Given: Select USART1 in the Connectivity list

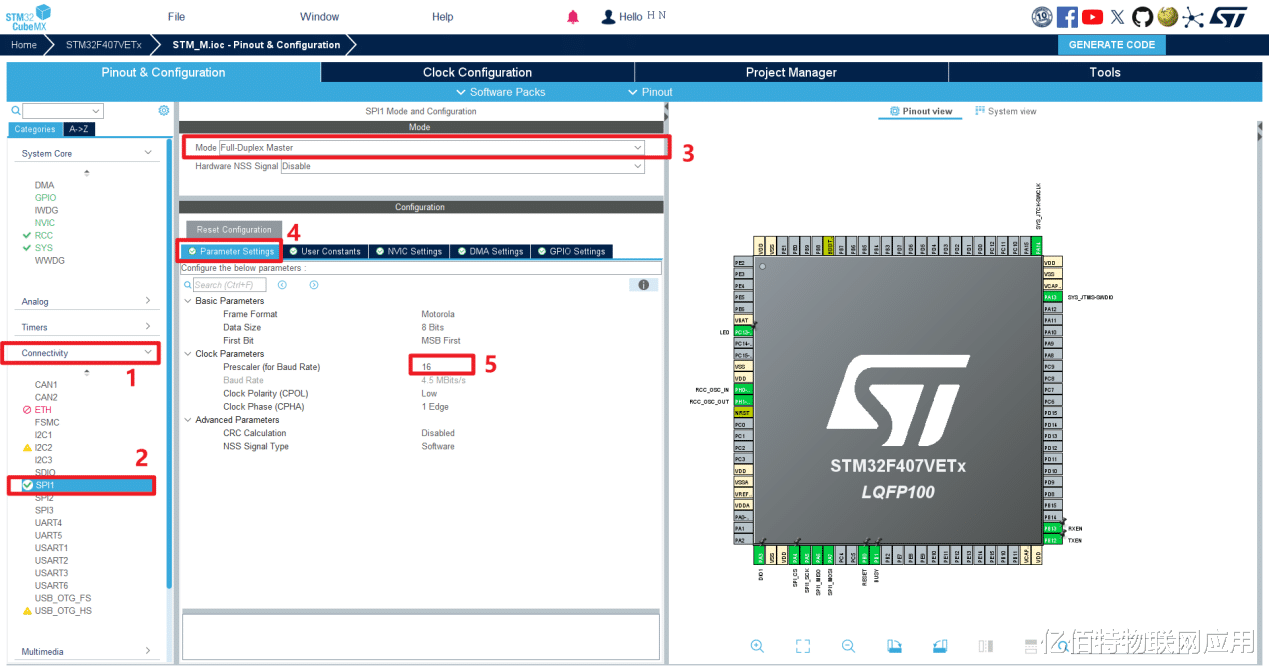Looking at the screenshot, I should coord(51,548).
